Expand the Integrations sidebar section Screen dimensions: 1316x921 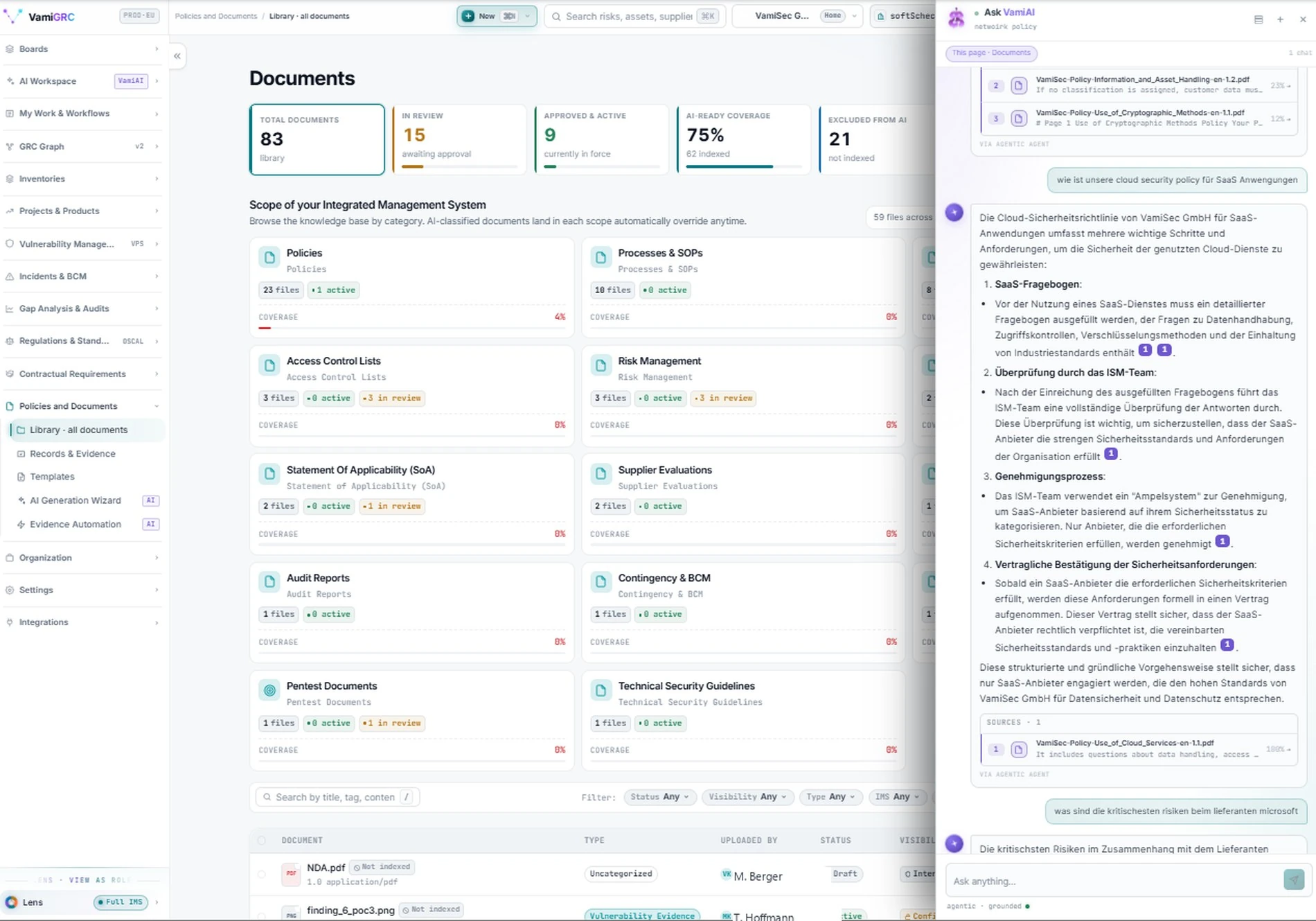(83, 622)
